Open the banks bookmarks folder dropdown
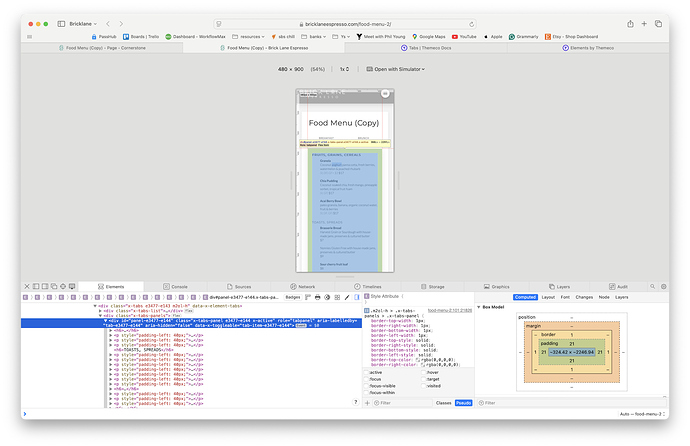The image size is (690, 446). 314,37
